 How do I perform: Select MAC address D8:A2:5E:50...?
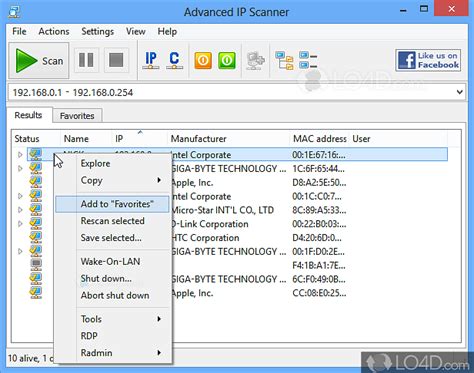319,183
